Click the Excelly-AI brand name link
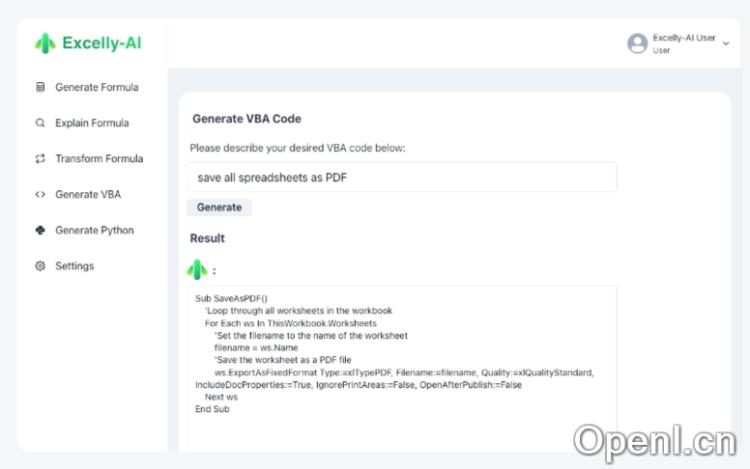This screenshot has width=750, height=469. 101,43
